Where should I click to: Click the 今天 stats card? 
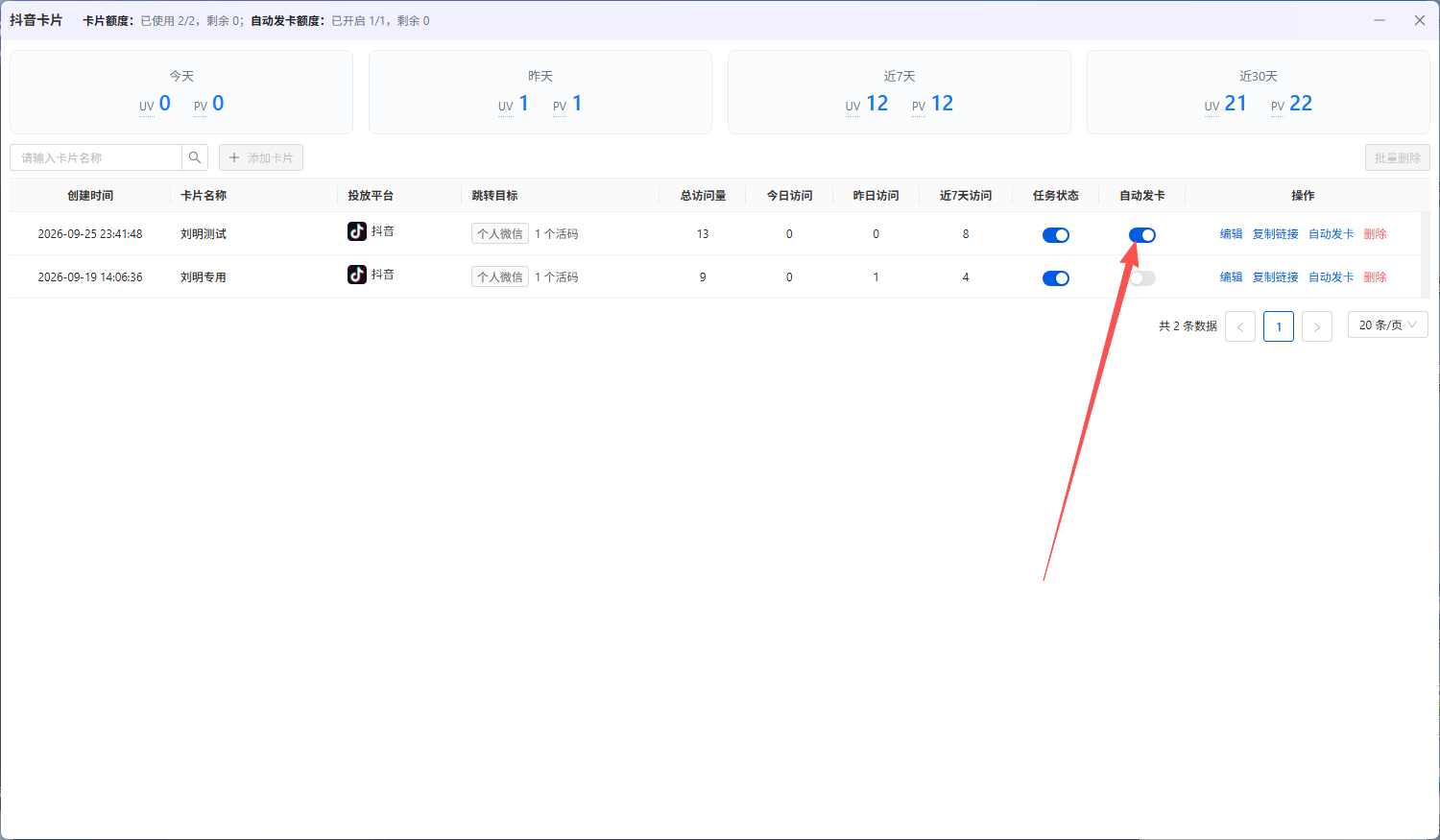pyautogui.click(x=181, y=92)
